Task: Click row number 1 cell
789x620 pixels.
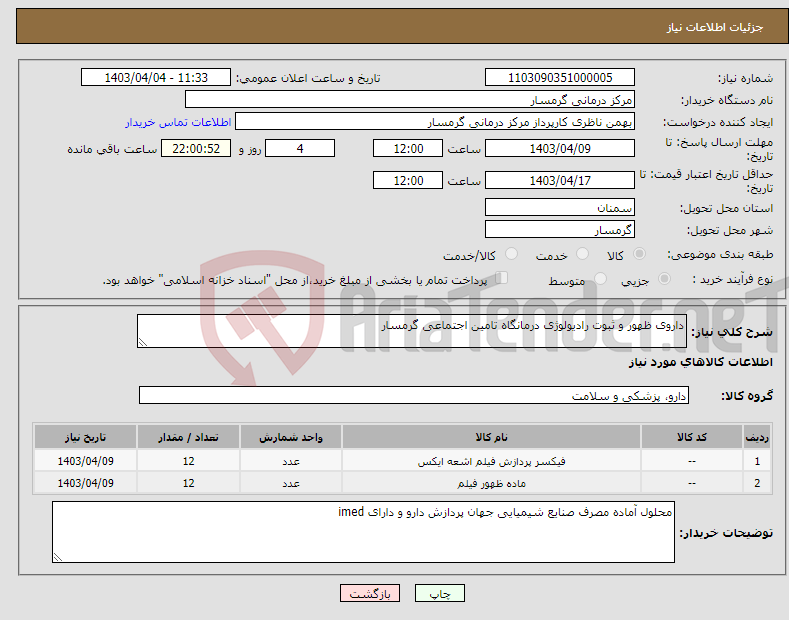Action: [x=757, y=461]
